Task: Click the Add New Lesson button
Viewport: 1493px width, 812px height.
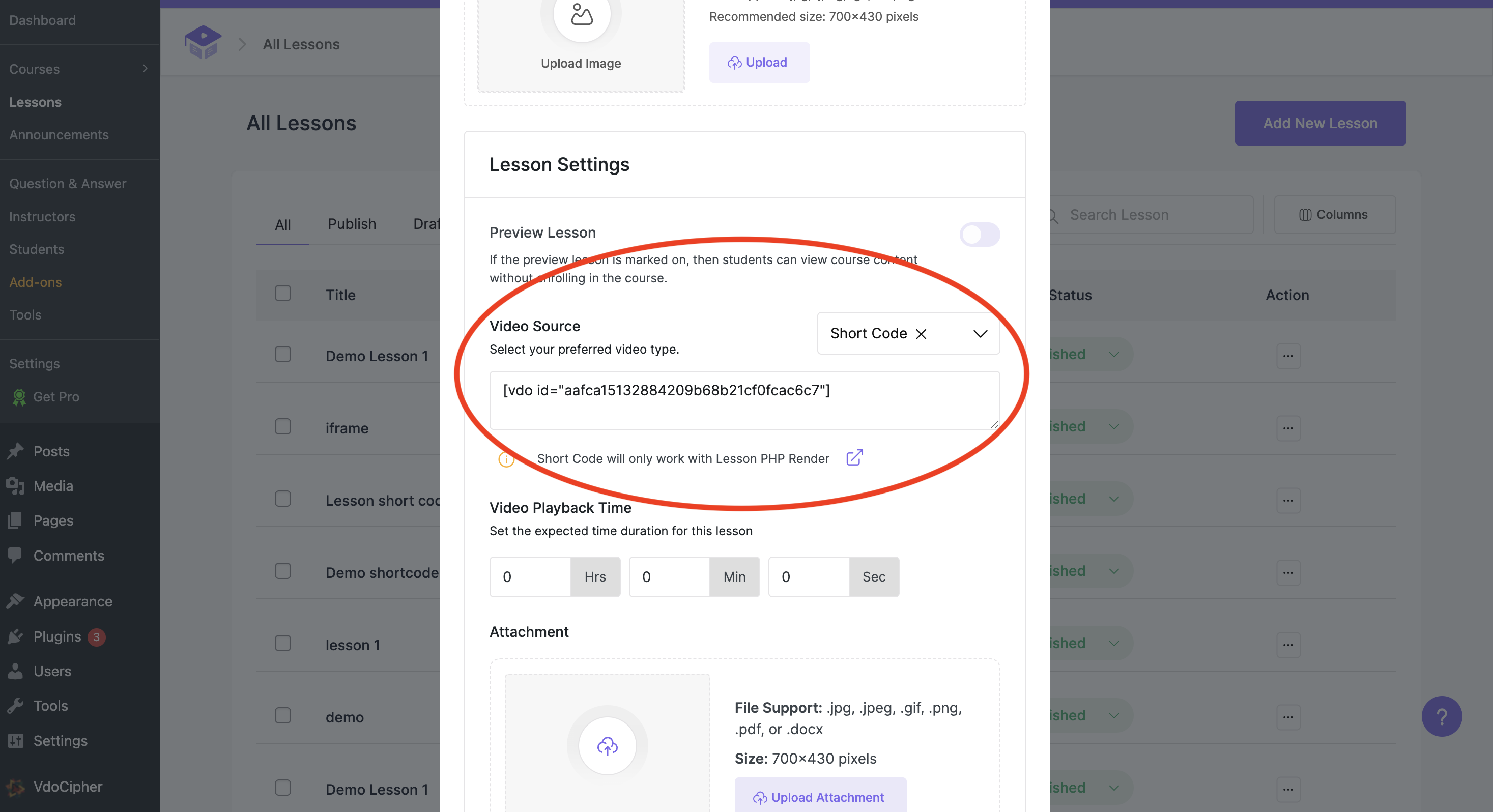Action: tap(1320, 123)
